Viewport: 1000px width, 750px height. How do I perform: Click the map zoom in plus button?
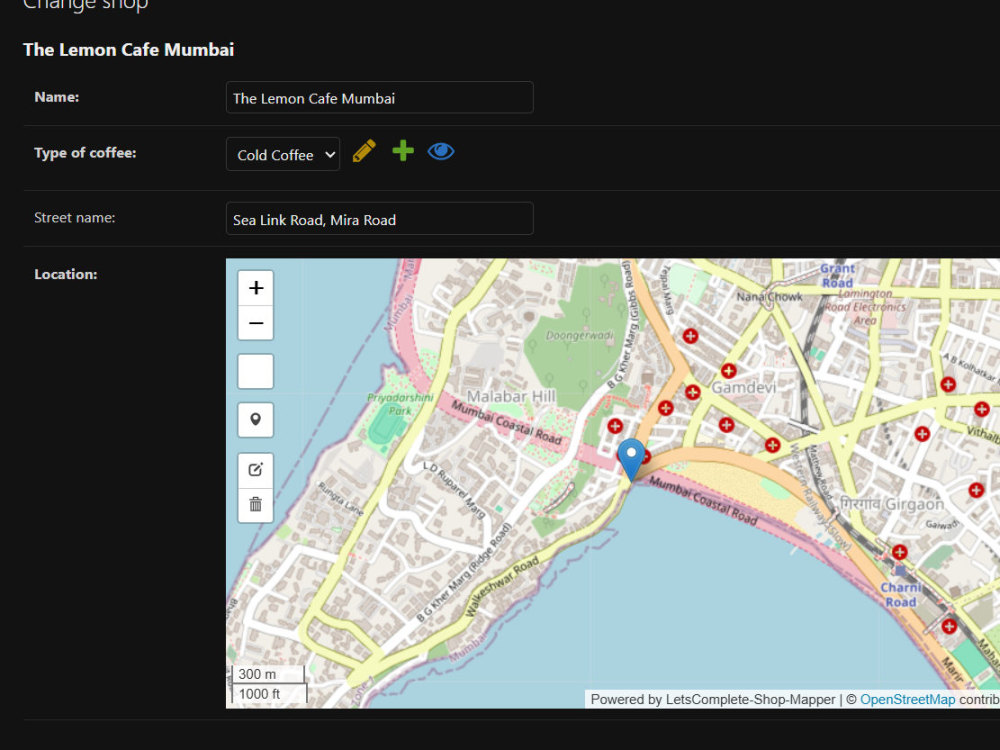(x=256, y=288)
